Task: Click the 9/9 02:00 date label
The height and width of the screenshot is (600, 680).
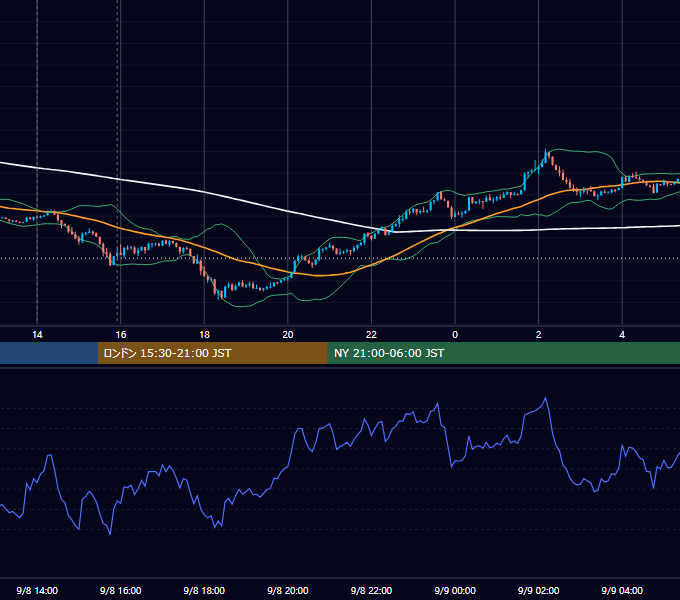Action: click(539, 591)
